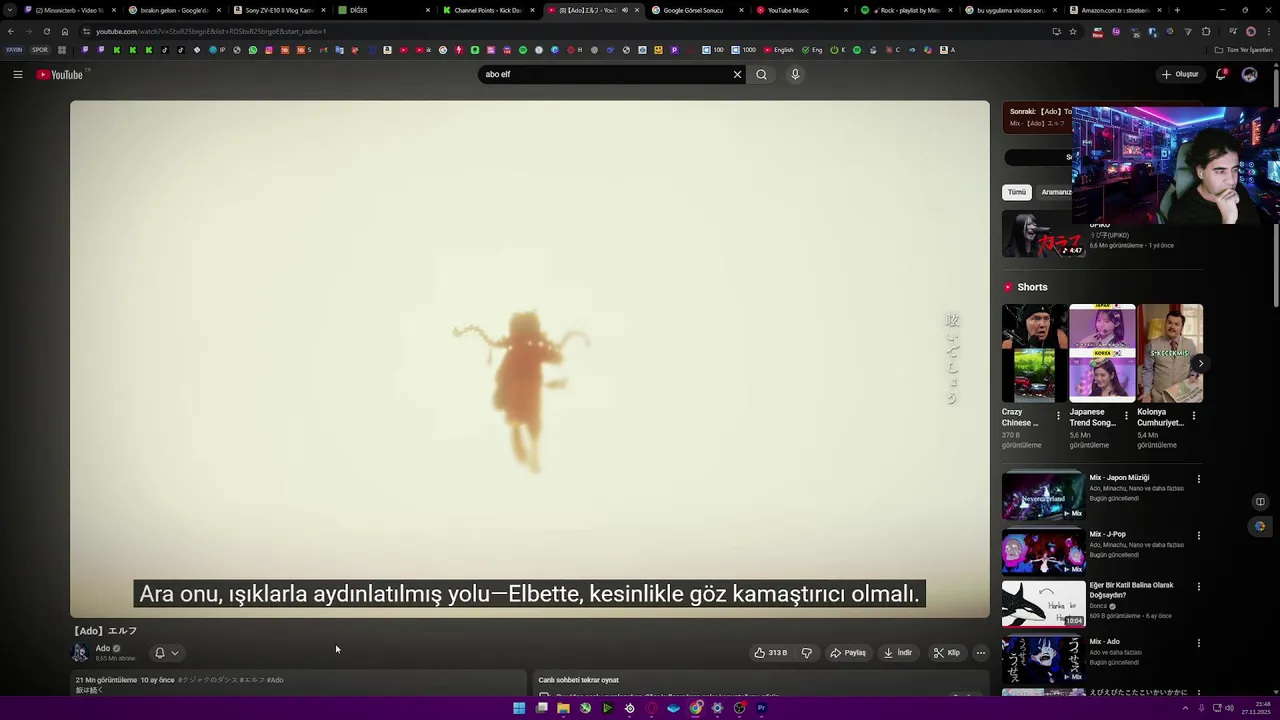Open the Ado channel name link
This screenshot has height=720, width=1280.
coord(103,648)
